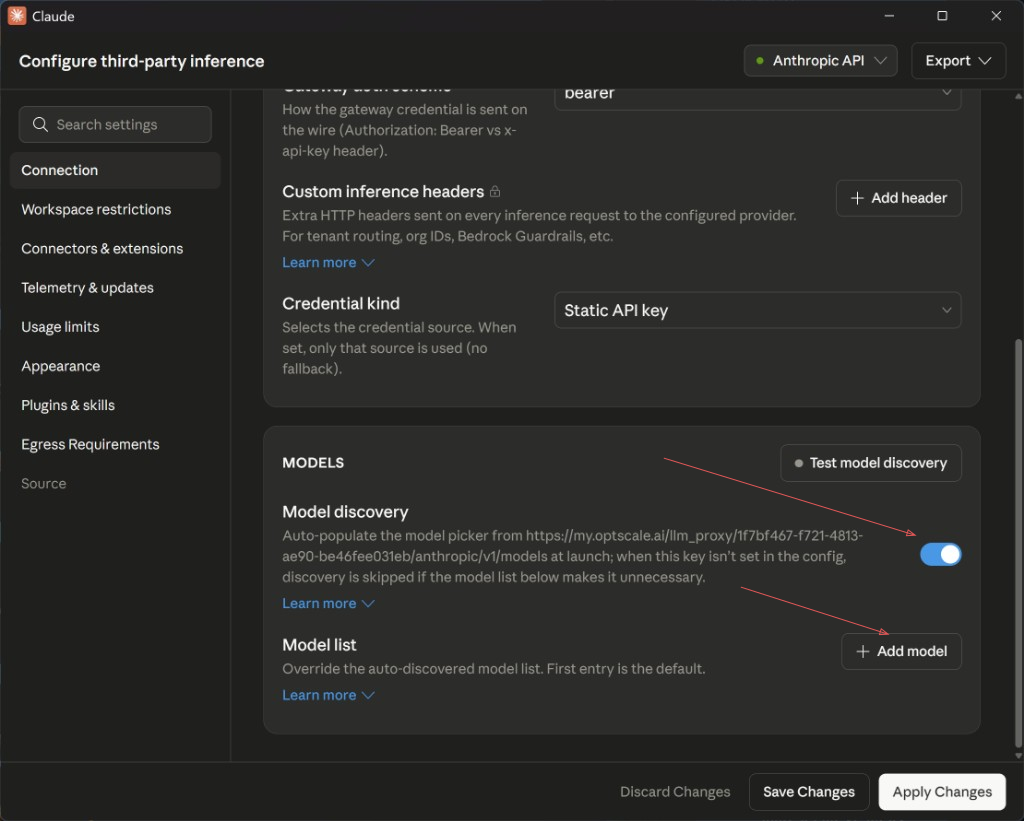The height and width of the screenshot is (821, 1024).
Task: Minimize the Claude window
Action: (889, 16)
